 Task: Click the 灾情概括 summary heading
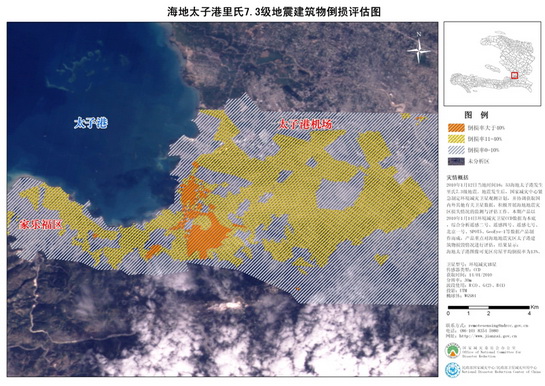pyautogui.click(x=457, y=177)
